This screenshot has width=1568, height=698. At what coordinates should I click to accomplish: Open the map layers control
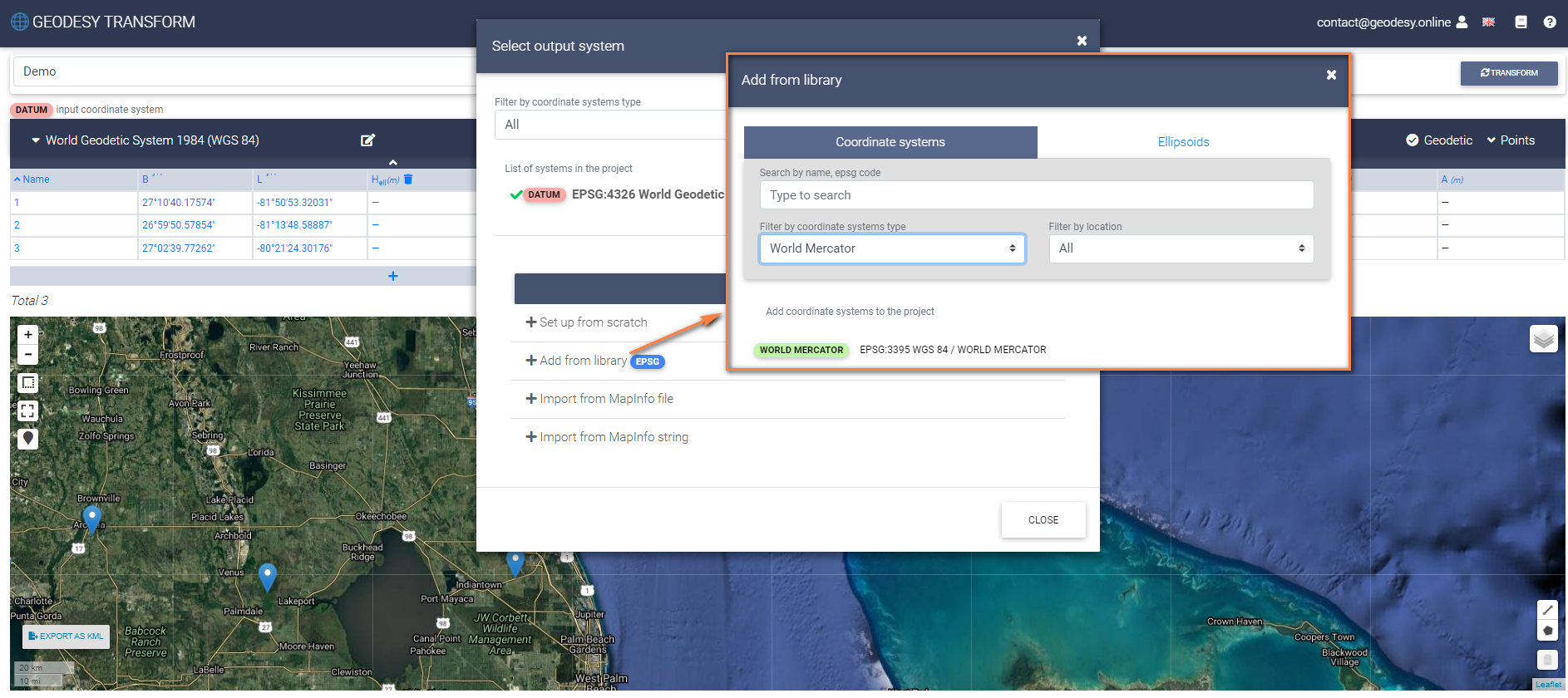1543,339
